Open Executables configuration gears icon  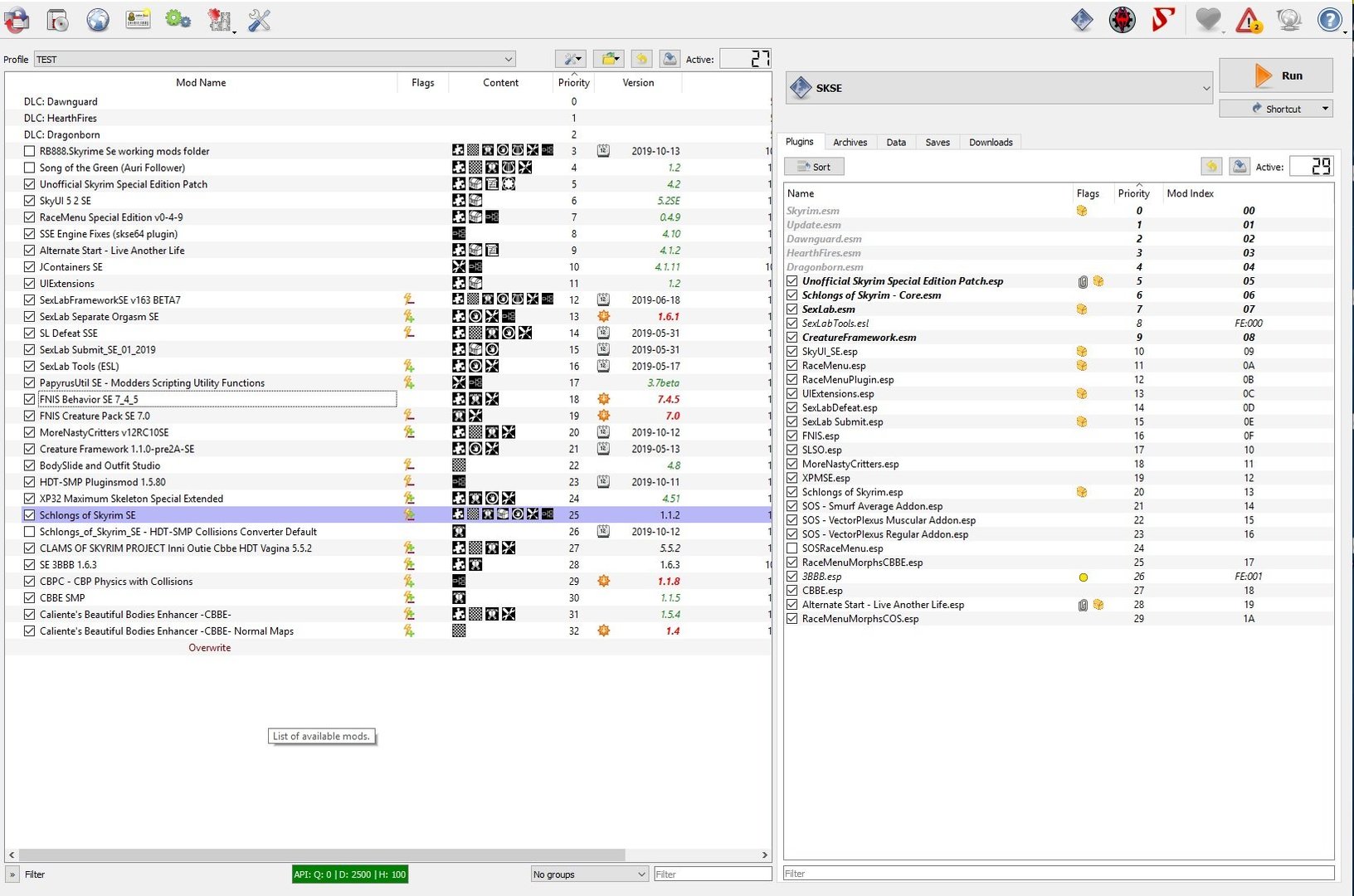coord(178,20)
